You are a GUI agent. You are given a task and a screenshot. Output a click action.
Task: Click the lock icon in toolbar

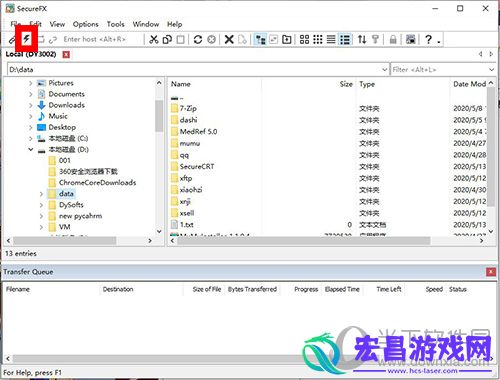point(393,39)
